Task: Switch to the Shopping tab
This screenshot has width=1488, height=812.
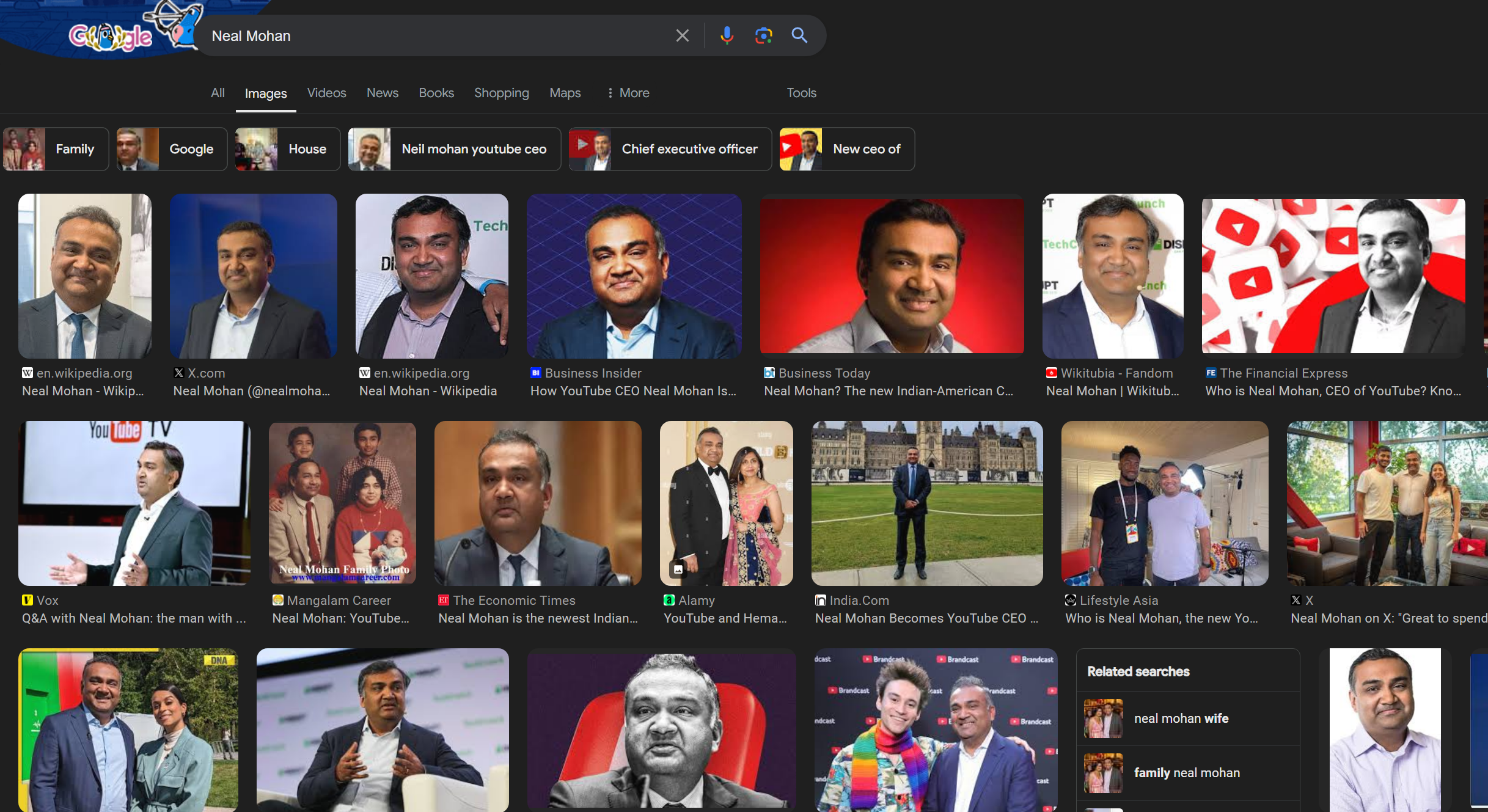Action: pos(502,93)
